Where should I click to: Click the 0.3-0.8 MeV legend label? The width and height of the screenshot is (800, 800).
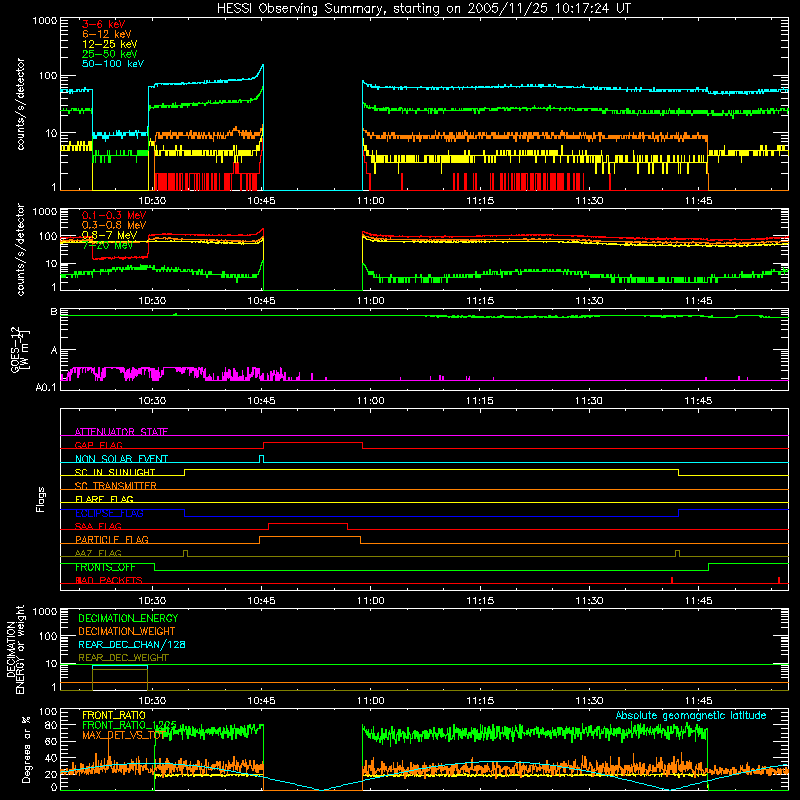tap(114, 225)
